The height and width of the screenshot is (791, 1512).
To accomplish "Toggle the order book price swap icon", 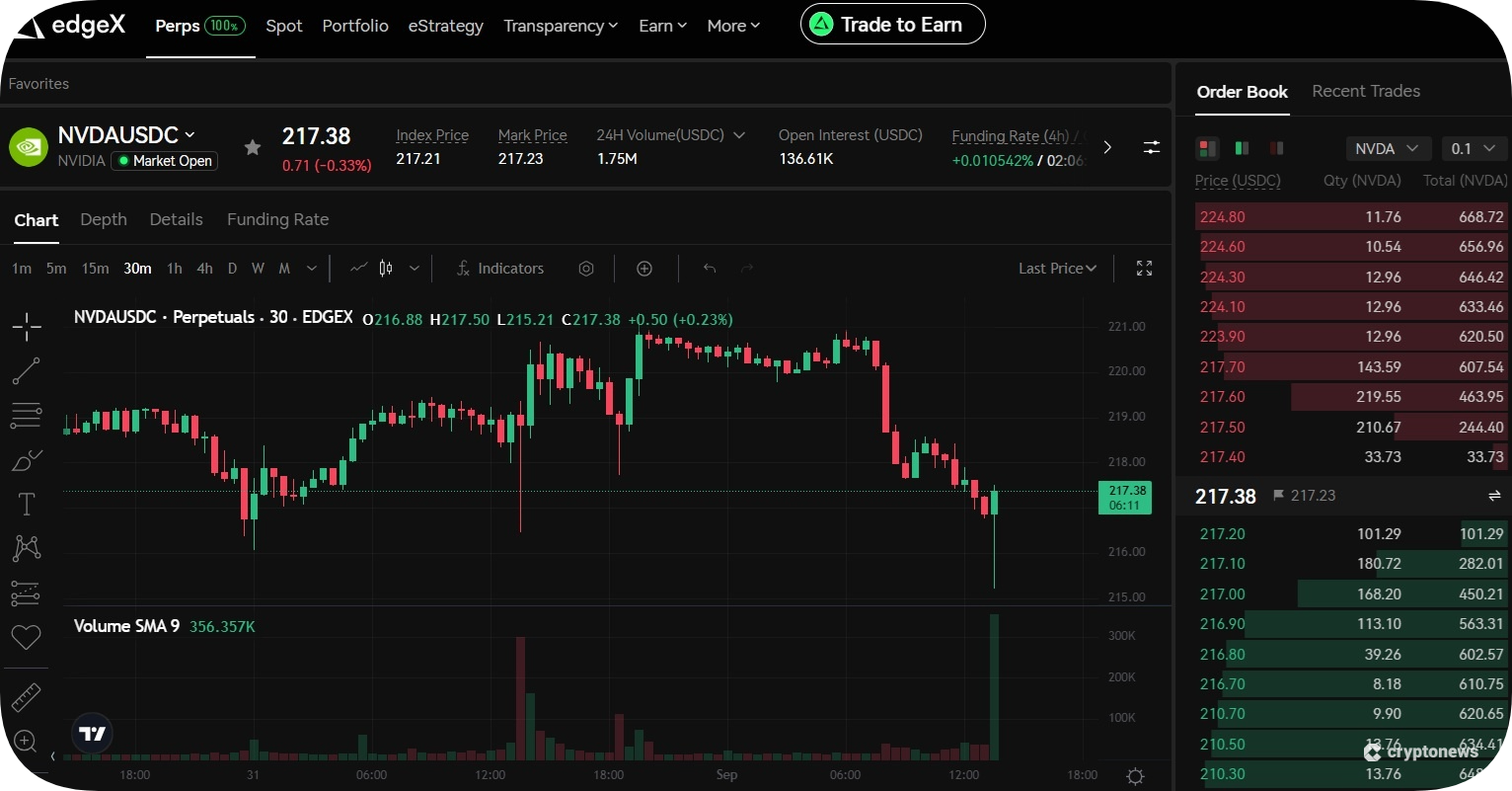I will [x=1494, y=496].
